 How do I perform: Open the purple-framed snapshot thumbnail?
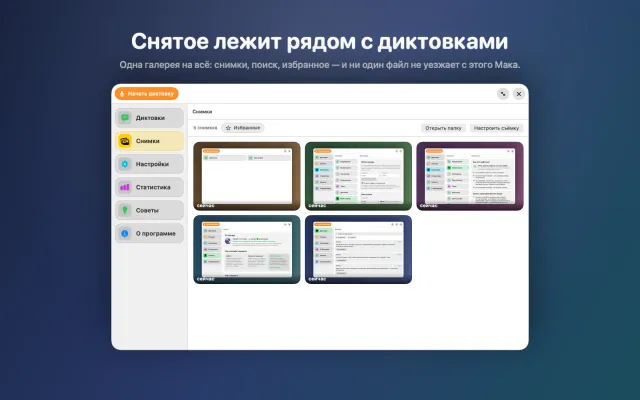point(470,176)
